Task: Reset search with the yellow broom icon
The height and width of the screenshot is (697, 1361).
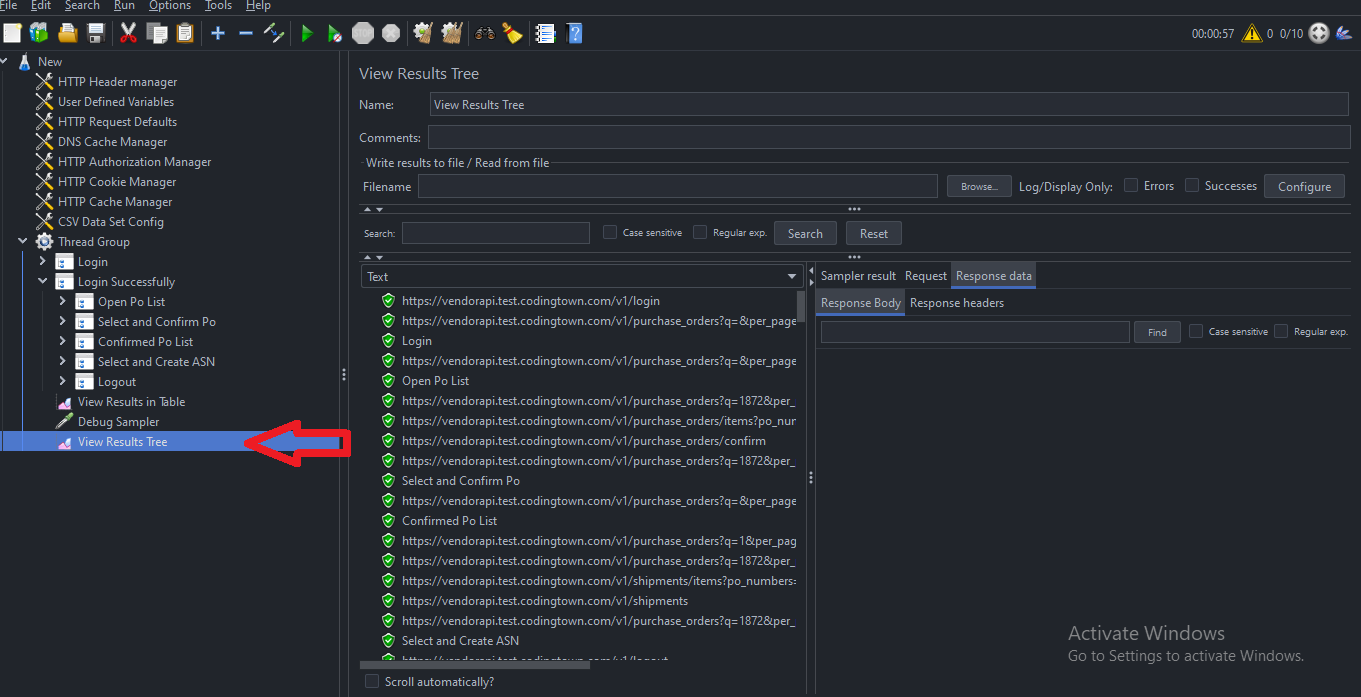Action: pyautogui.click(x=513, y=33)
